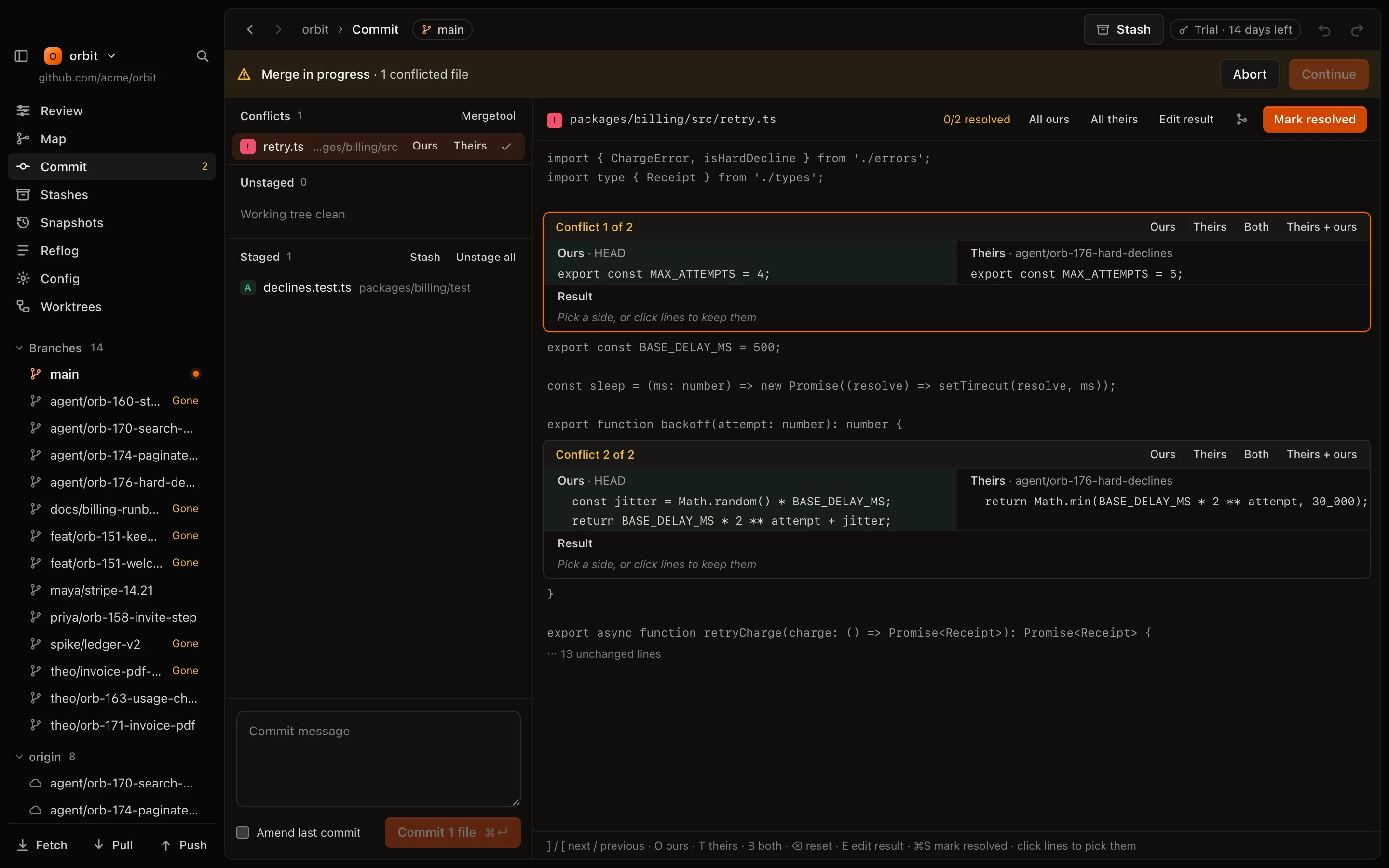Open the Stashes view

[x=112, y=195]
